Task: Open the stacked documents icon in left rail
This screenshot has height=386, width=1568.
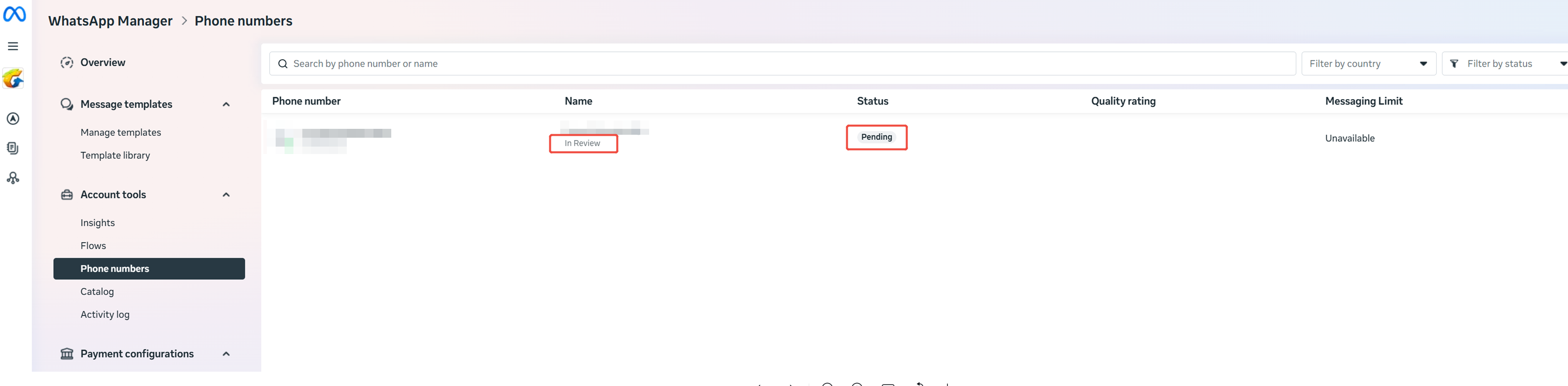Action: click(x=13, y=148)
